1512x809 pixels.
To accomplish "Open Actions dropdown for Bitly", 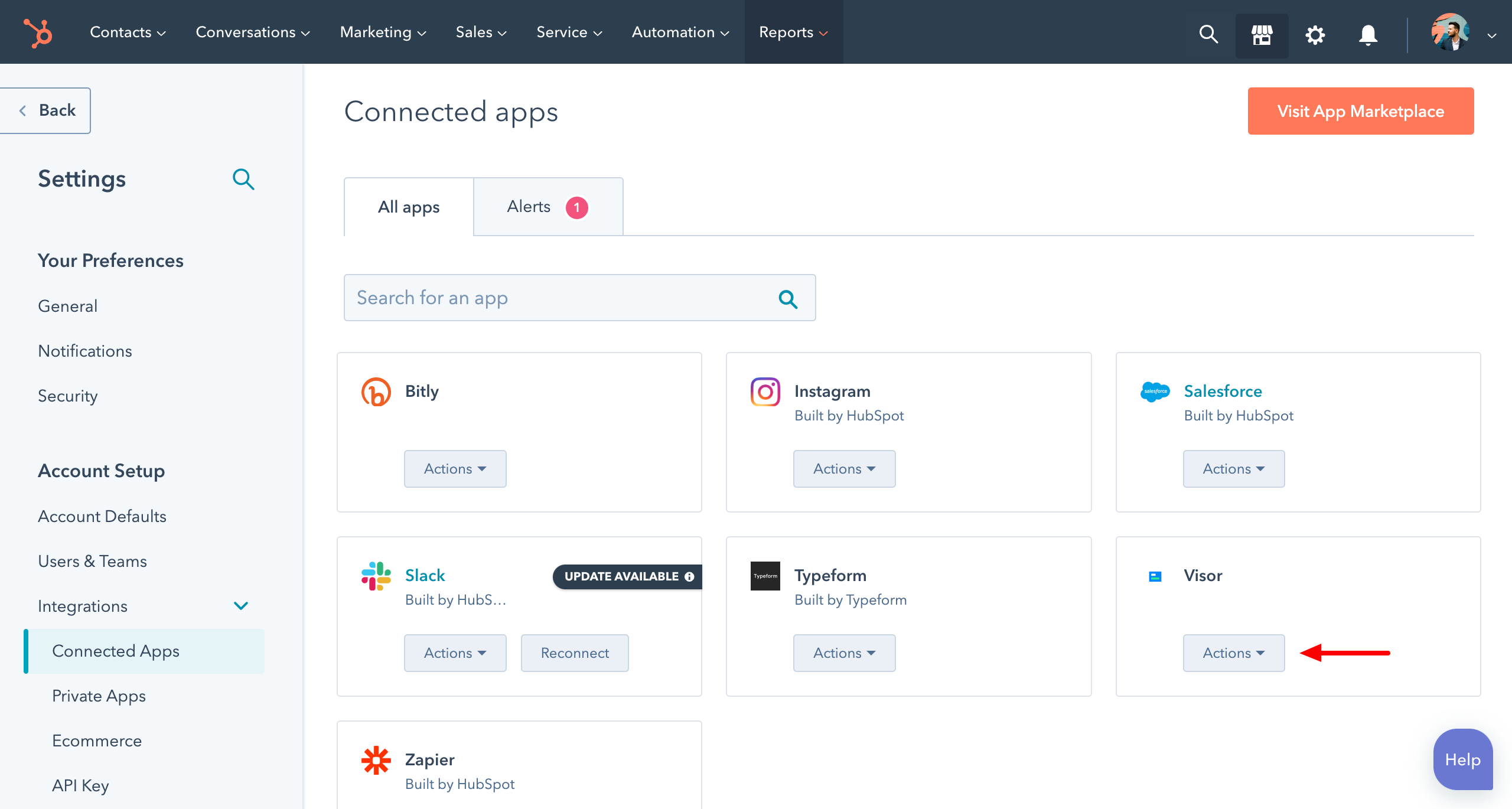I will click(x=455, y=469).
